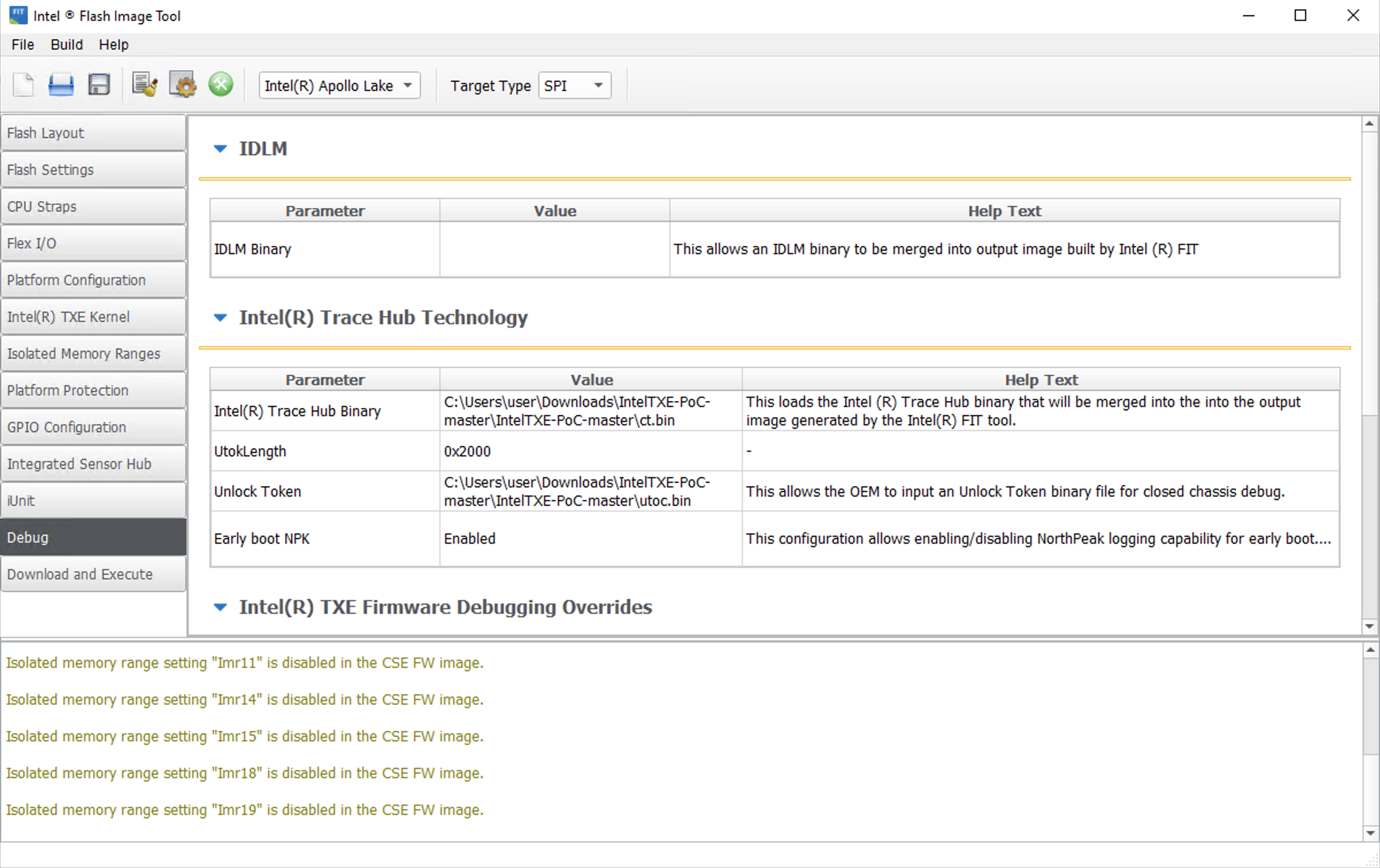Viewport: 1380px width, 868px height.
Task: Switch to Isolated Memory Ranges tab
Action: pos(93,354)
